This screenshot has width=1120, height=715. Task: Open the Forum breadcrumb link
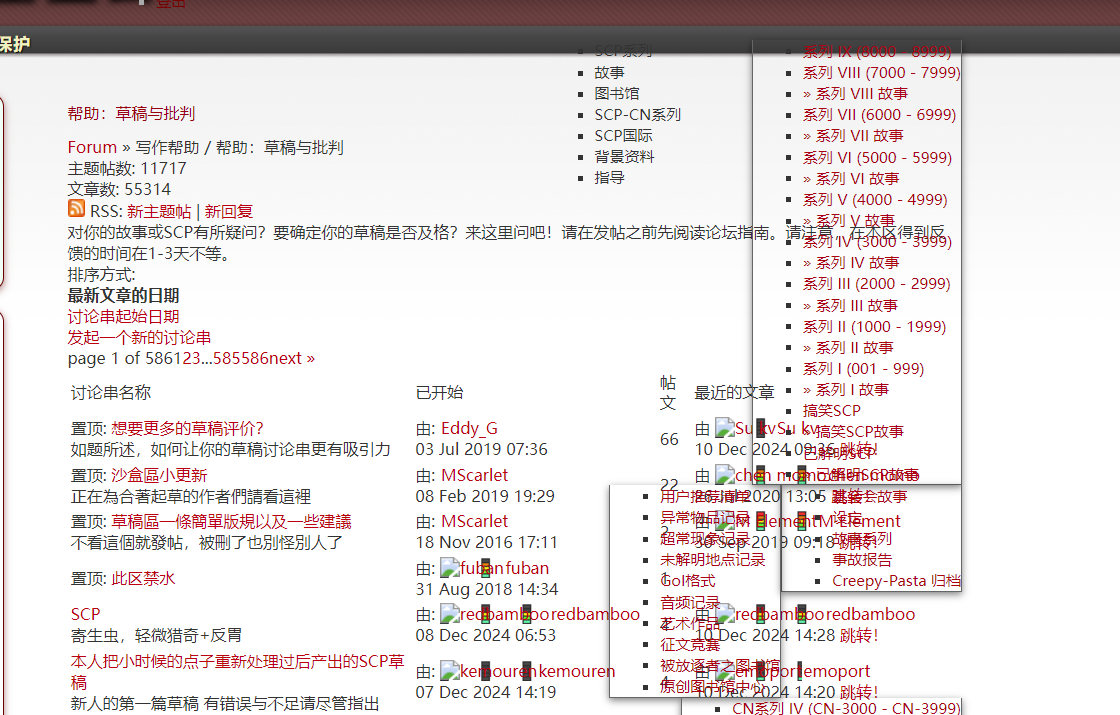pyautogui.click(x=91, y=146)
